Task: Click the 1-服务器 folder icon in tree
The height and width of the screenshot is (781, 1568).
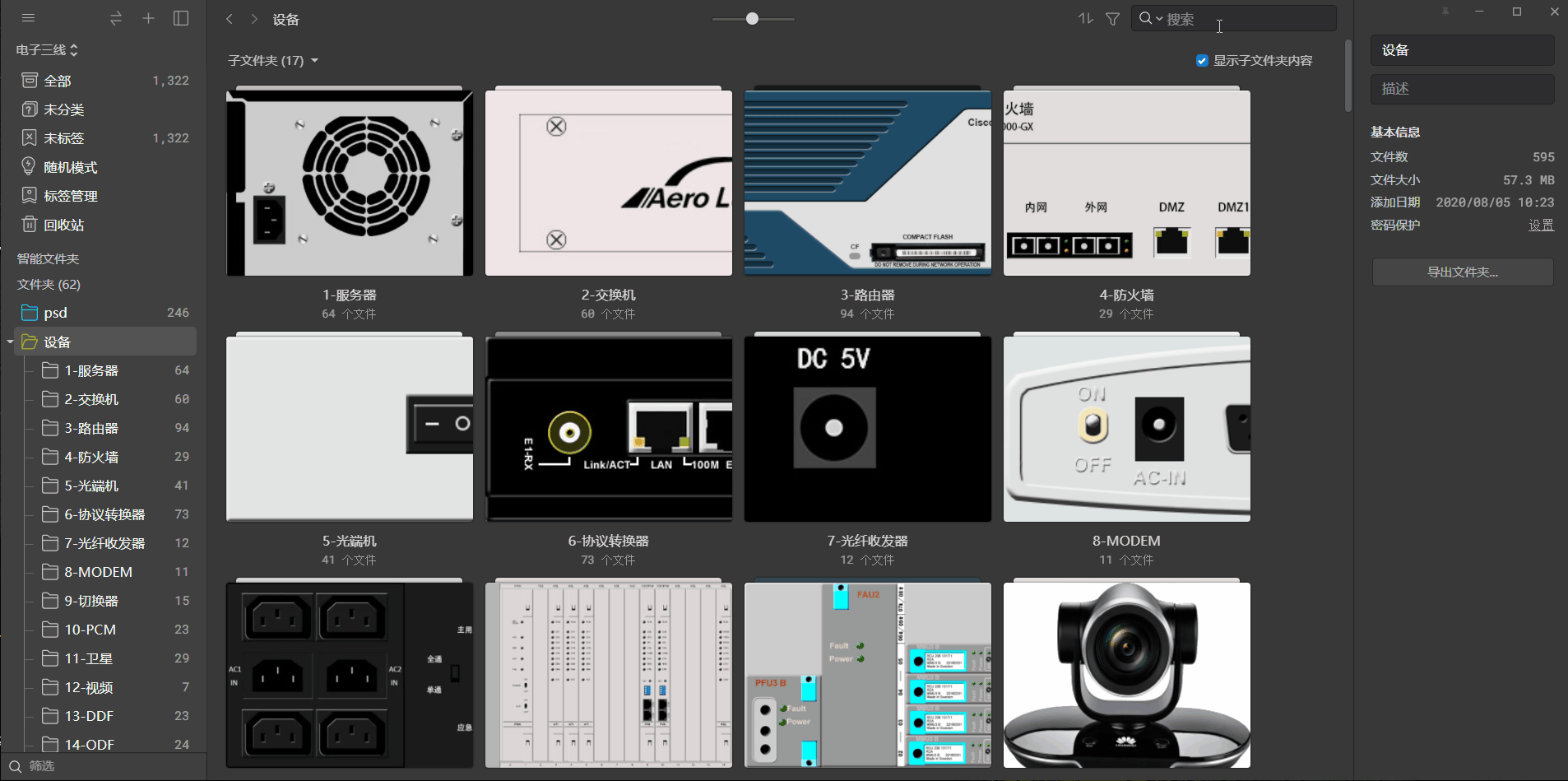Action: [x=50, y=370]
